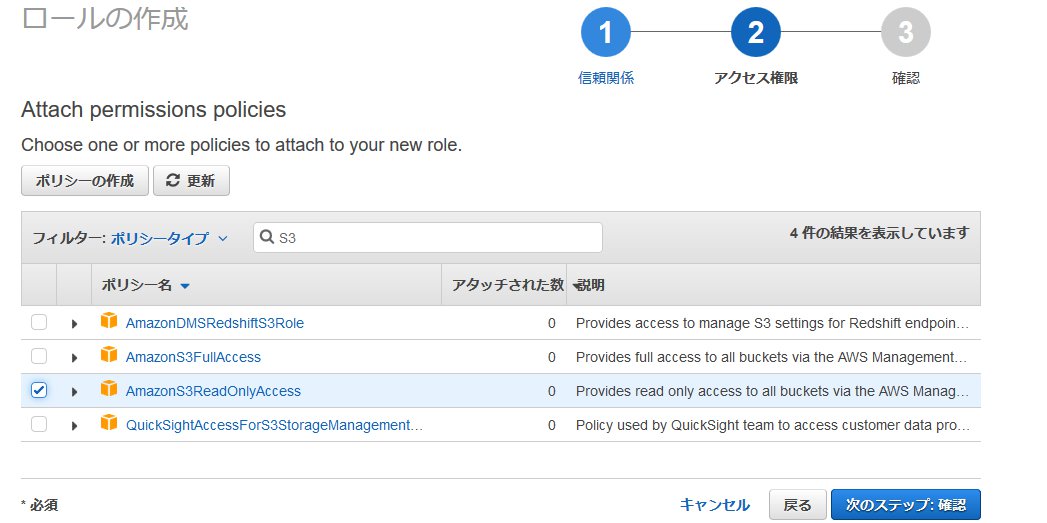Sort by ポリシー名 column header
The width and height of the screenshot is (1047, 523).
[145, 285]
